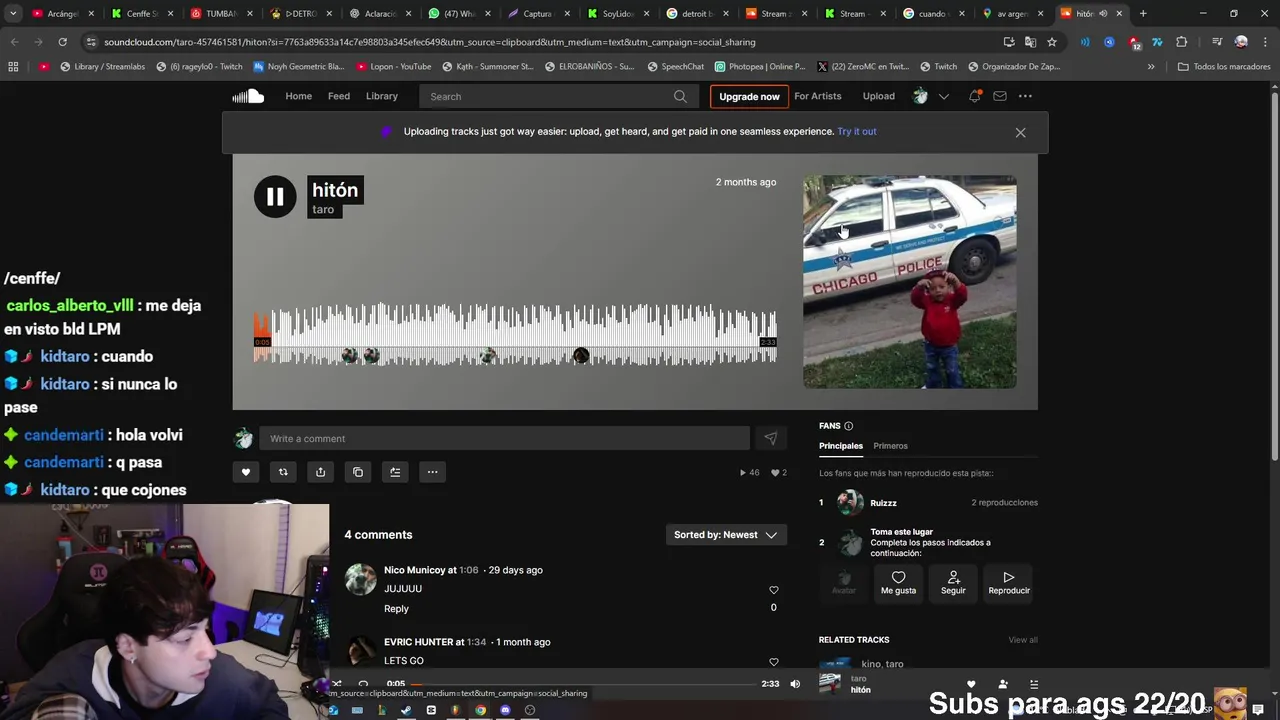Image resolution: width=1280 pixels, height=720 pixels.
Task: Reply to the JUJUUU comment
Action: tap(396, 608)
